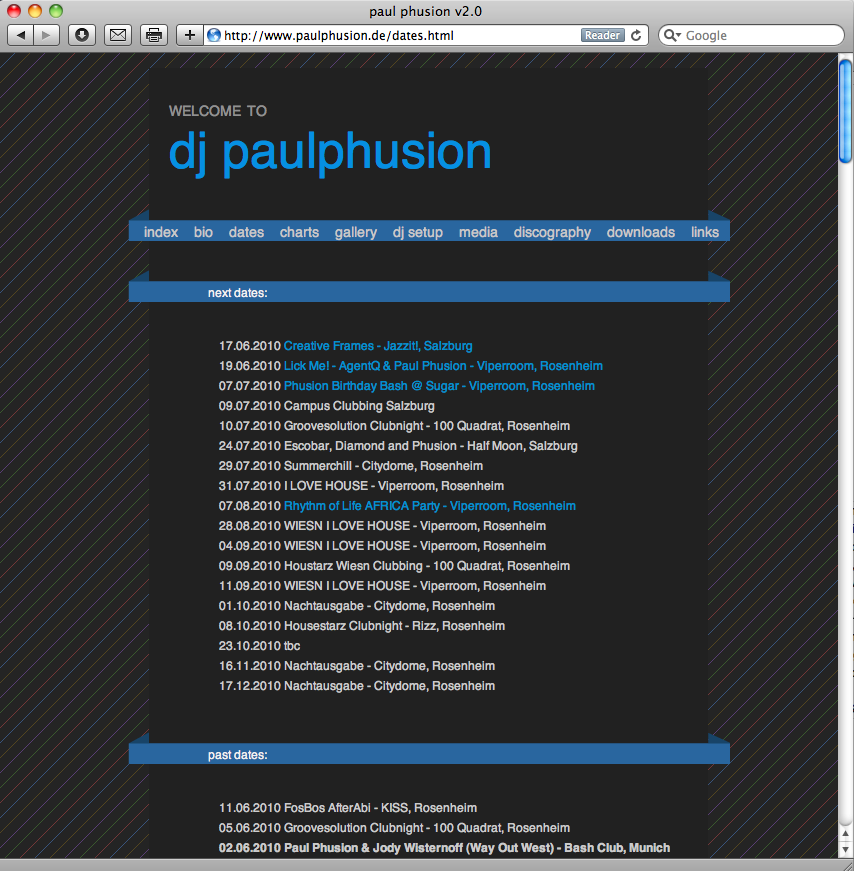
Task: Activate the Reader button
Action: 602,36
